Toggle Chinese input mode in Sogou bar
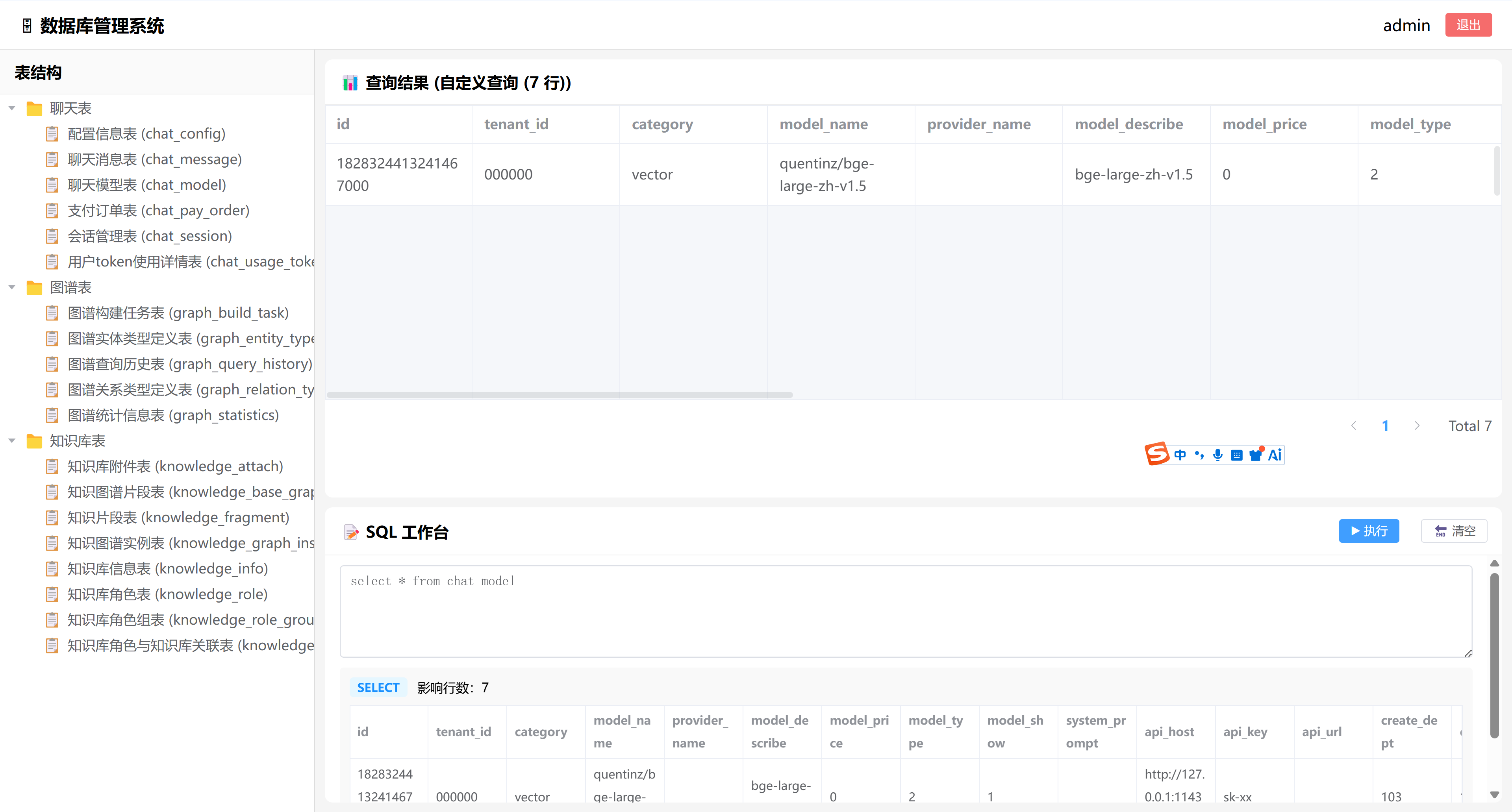Image resolution: width=1512 pixels, height=812 pixels. (x=1180, y=455)
